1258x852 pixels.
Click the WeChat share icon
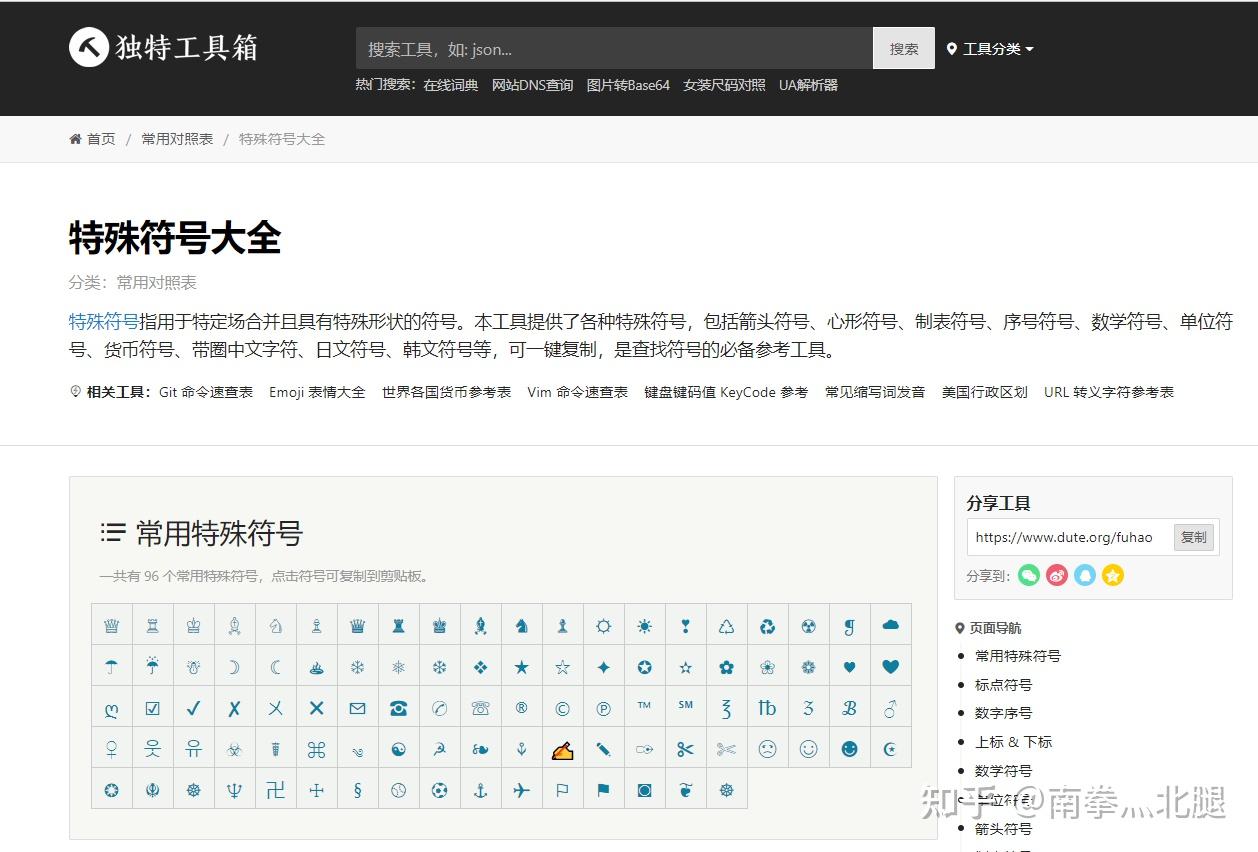[1028, 575]
